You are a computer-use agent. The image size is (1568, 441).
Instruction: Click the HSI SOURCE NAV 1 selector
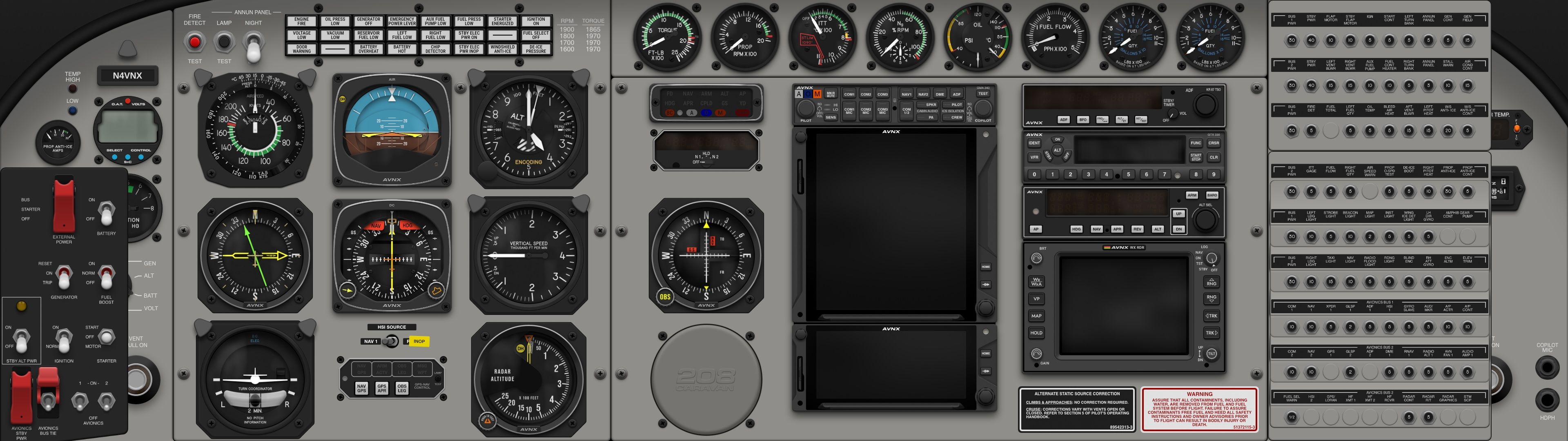pyautogui.click(x=390, y=341)
